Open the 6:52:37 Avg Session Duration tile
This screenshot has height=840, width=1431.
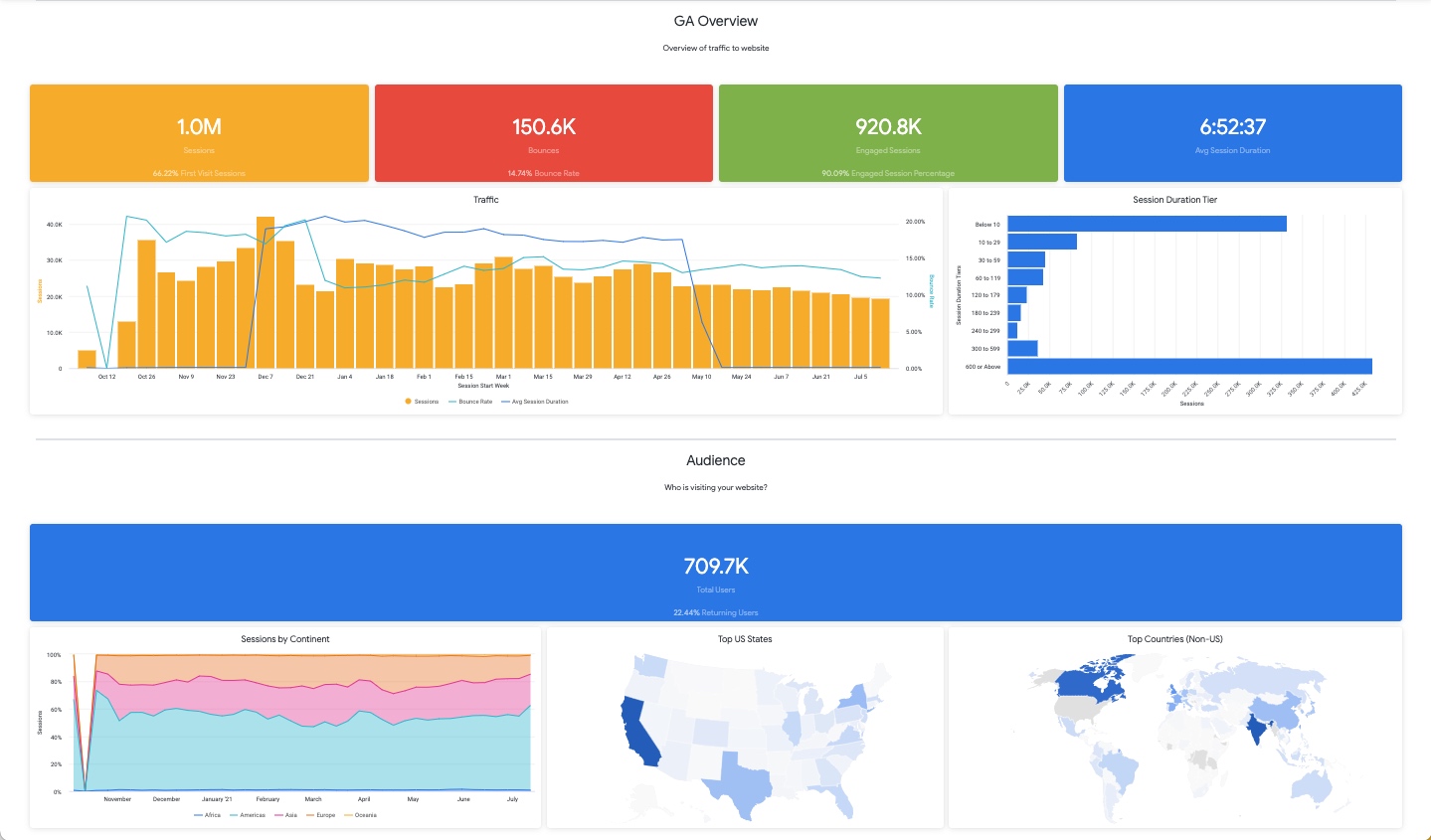[1232, 133]
